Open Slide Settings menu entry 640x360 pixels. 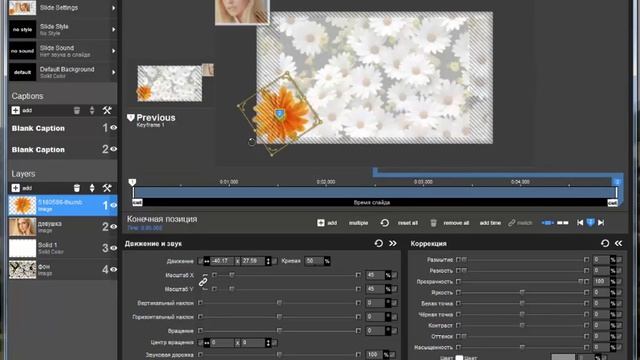(x=62, y=8)
